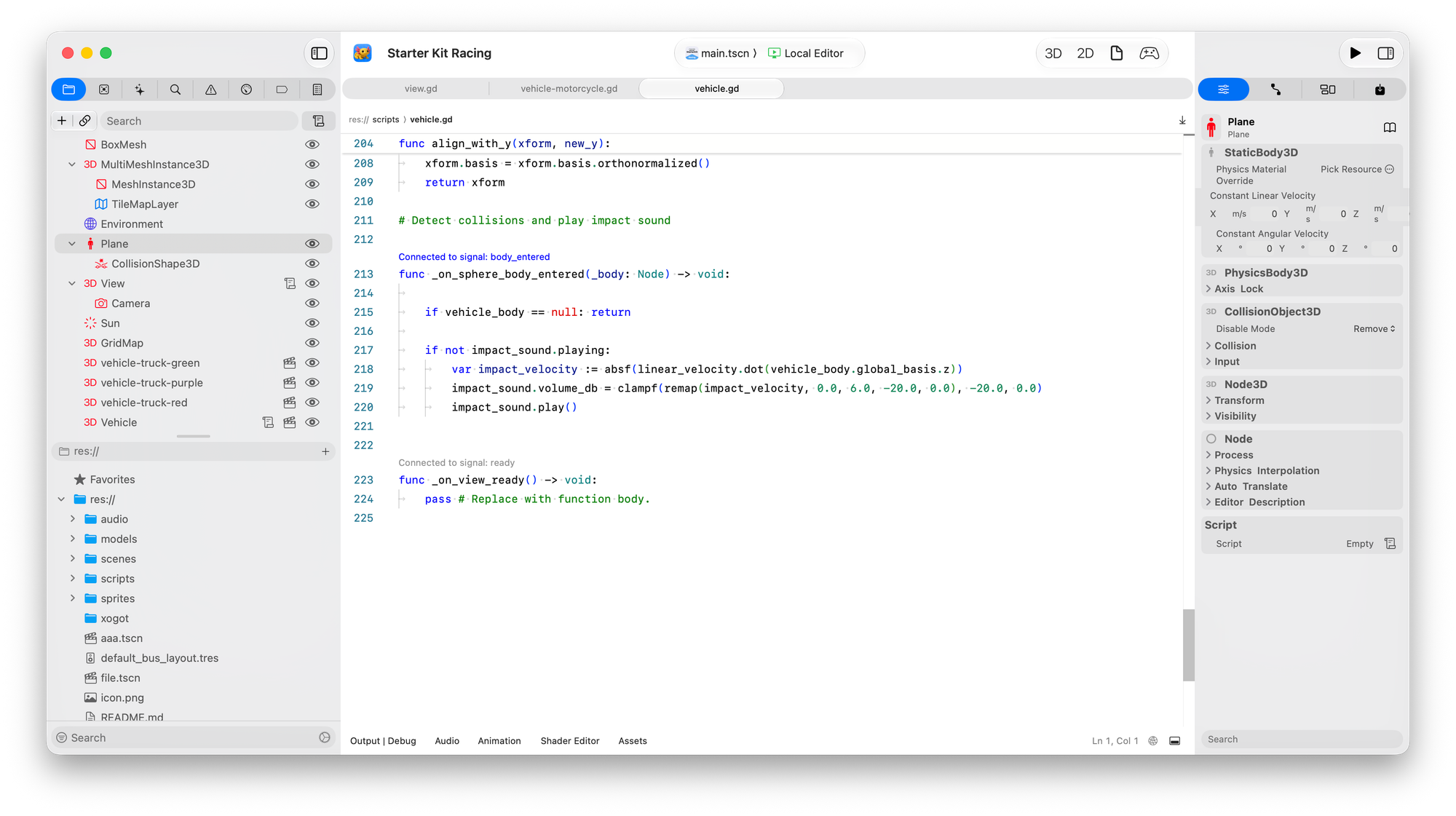This screenshot has height=816, width=1456.
Task: Add to res:// with the plus icon
Action: coord(325,451)
